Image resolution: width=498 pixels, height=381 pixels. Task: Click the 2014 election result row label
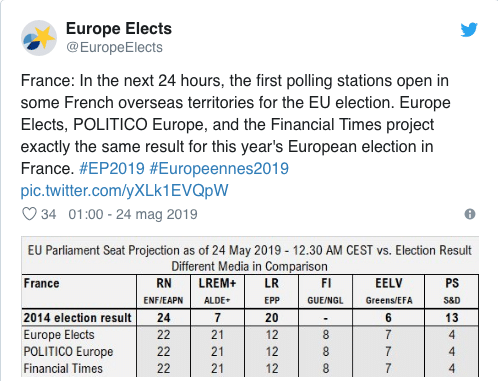click(77, 318)
